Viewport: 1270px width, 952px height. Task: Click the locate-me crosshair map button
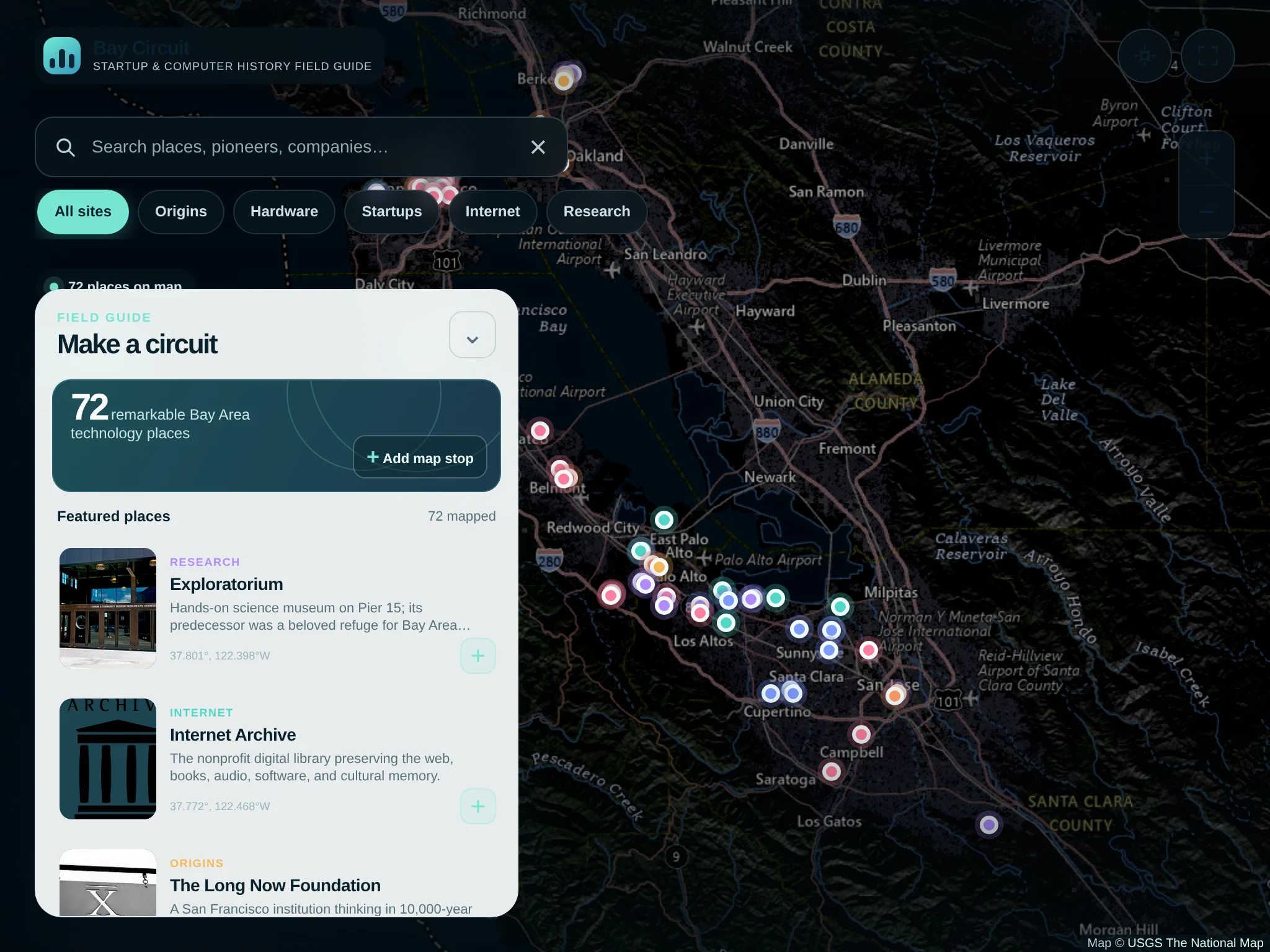[x=1144, y=56]
